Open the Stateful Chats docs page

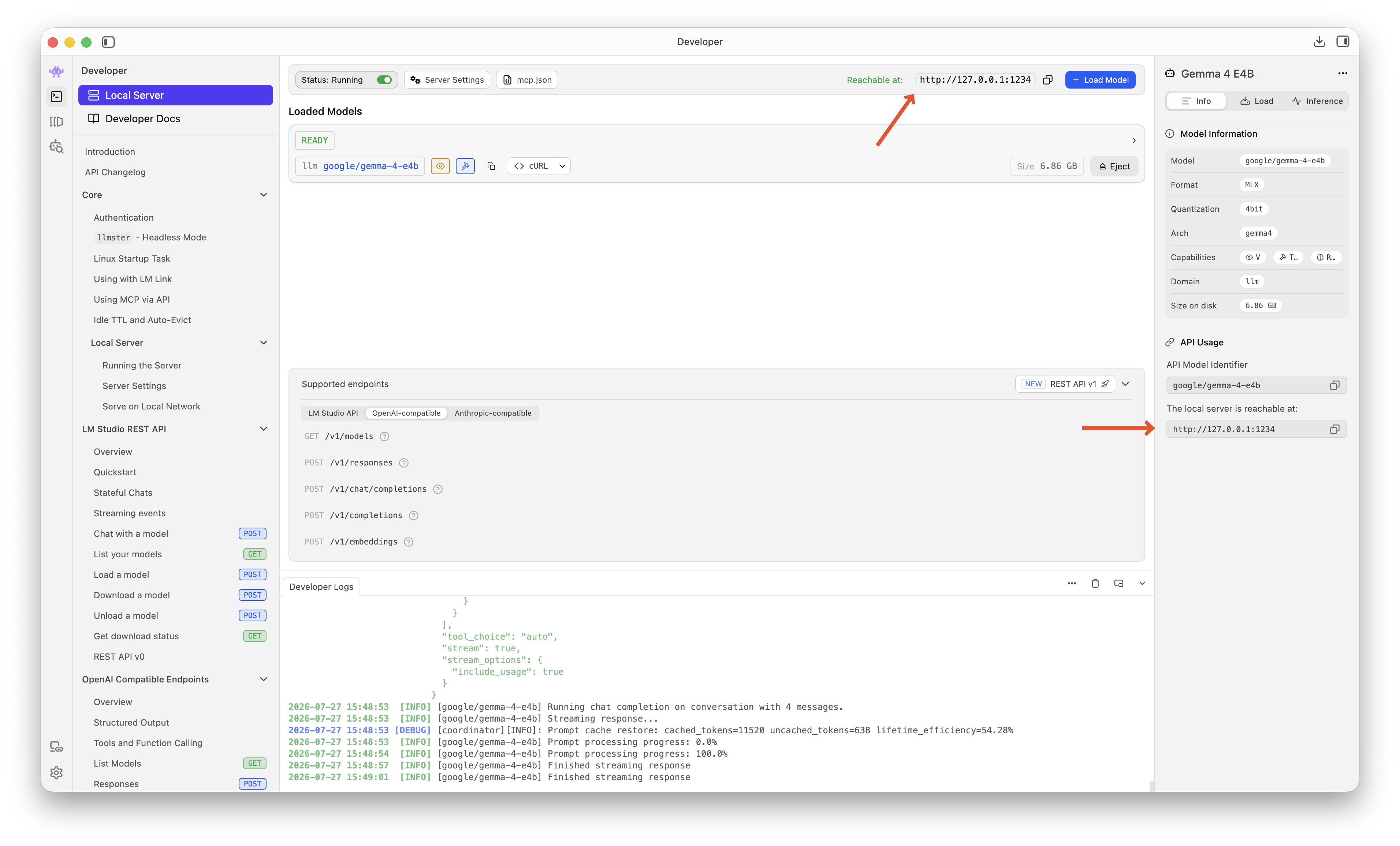click(123, 493)
